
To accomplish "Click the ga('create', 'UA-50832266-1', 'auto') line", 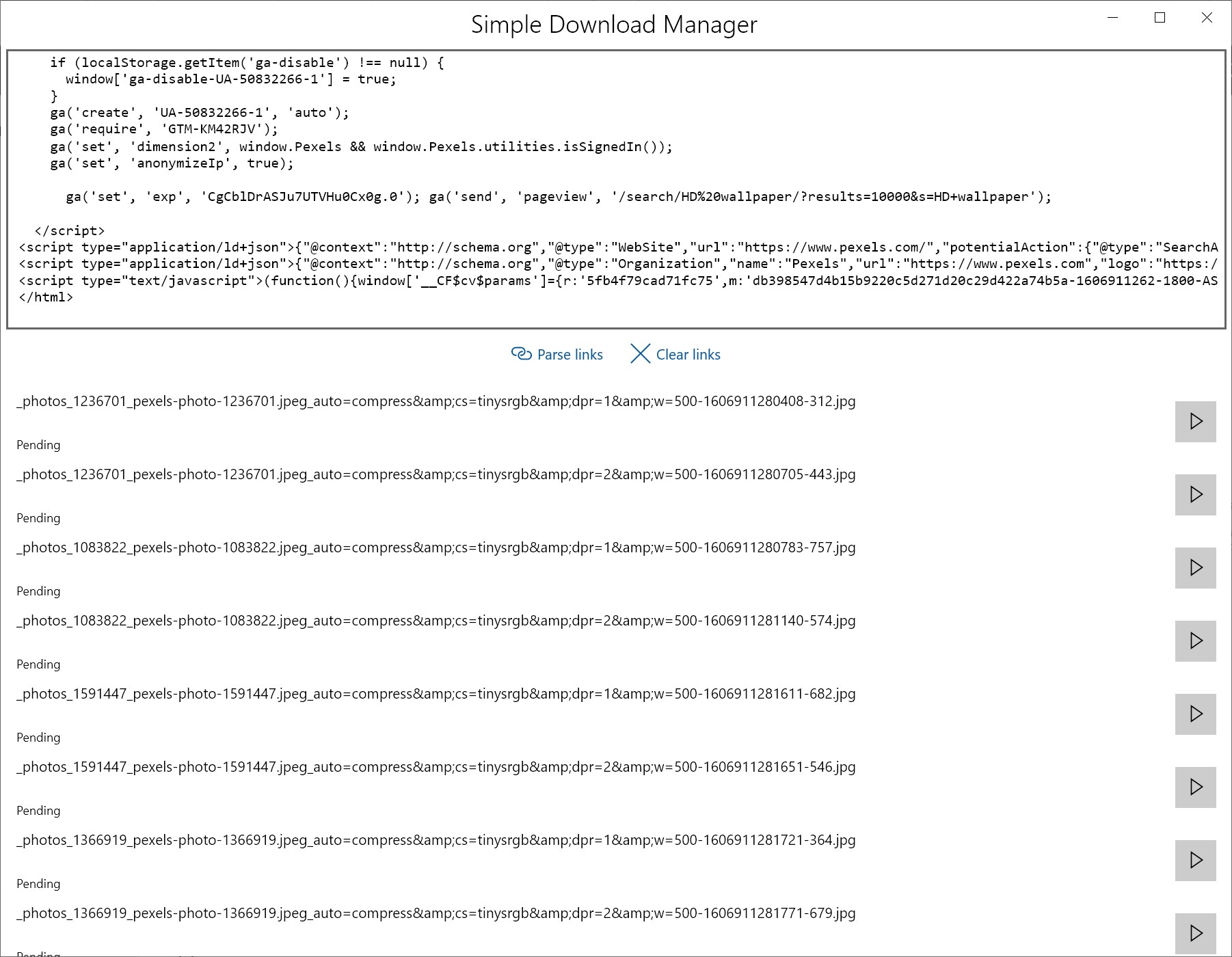I will [200, 113].
